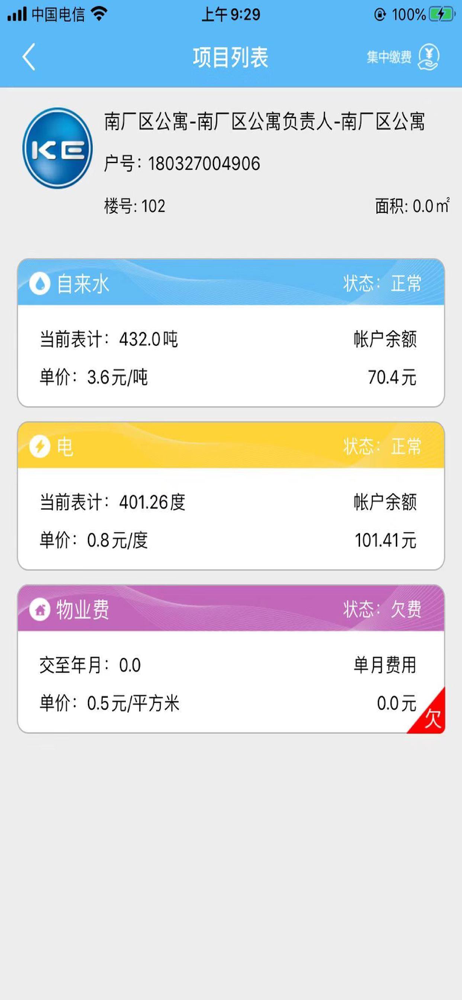Open the 自来水 card header
This screenshot has width=462, height=1000.
click(231, 283)
